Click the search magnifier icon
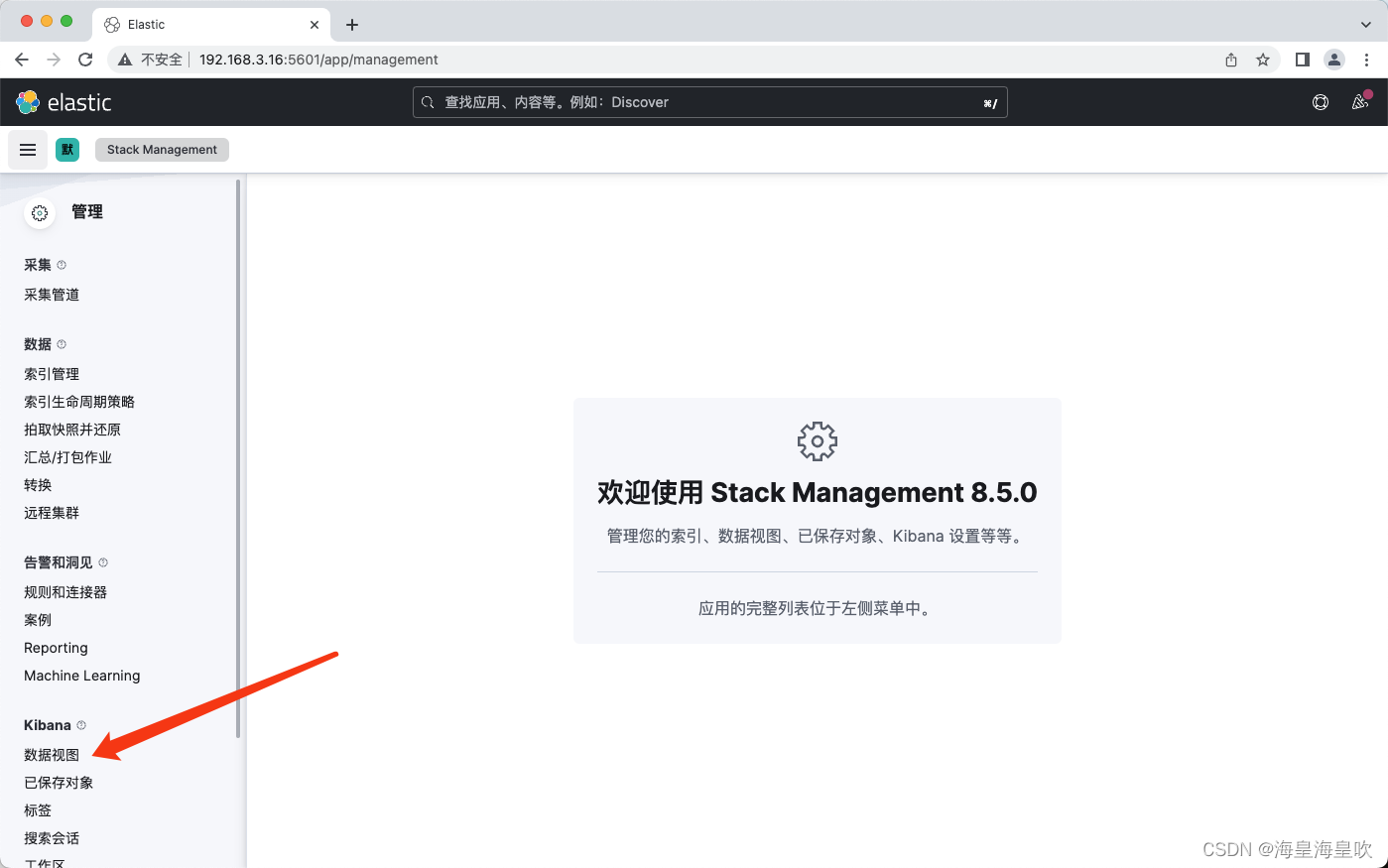The image size is (1388, 868). 428,102
